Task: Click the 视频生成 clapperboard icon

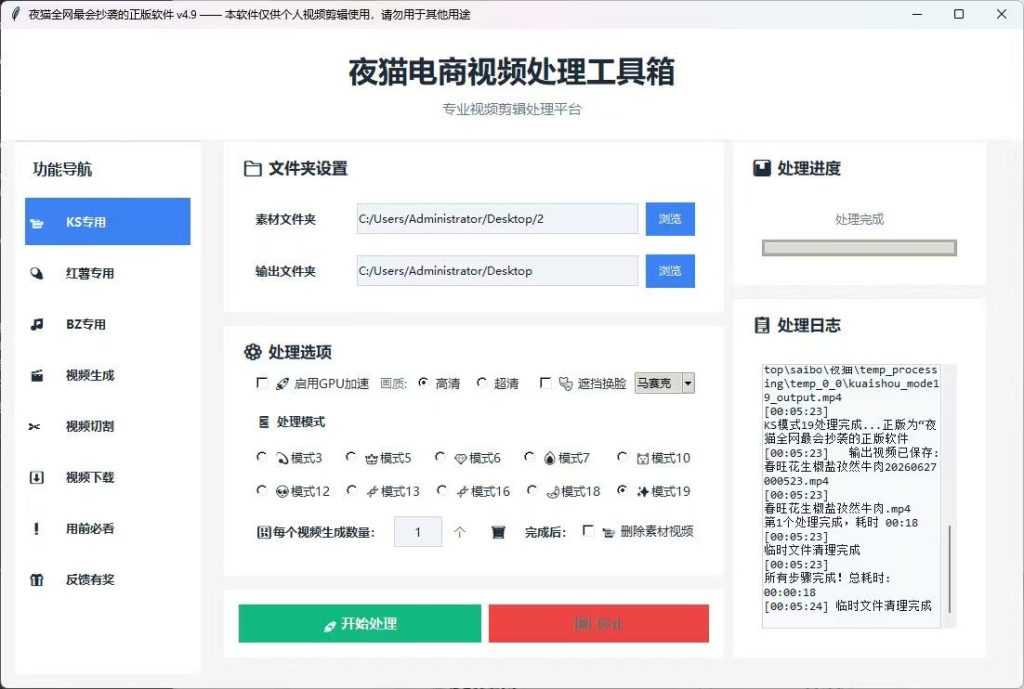Action: pos(37,376)
